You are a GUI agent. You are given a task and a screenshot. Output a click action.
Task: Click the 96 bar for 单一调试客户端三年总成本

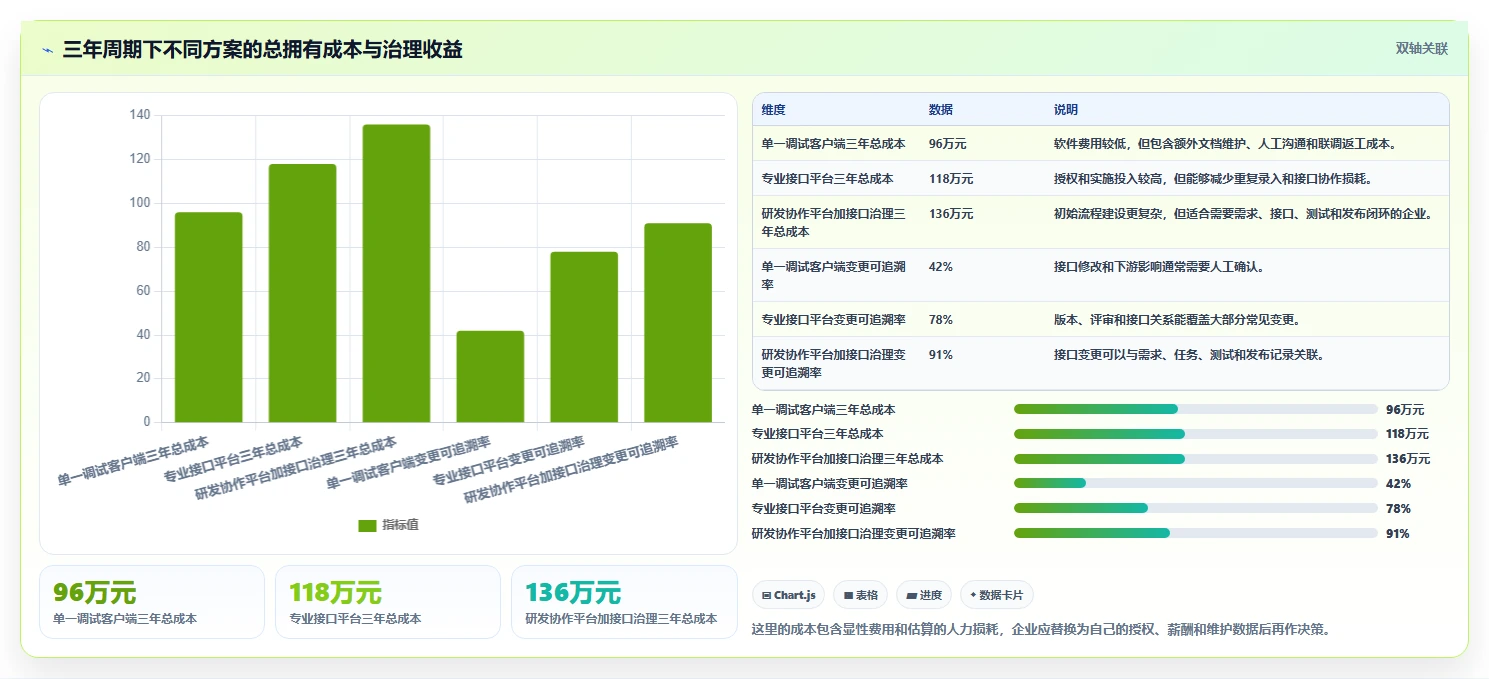pos(208,317)
